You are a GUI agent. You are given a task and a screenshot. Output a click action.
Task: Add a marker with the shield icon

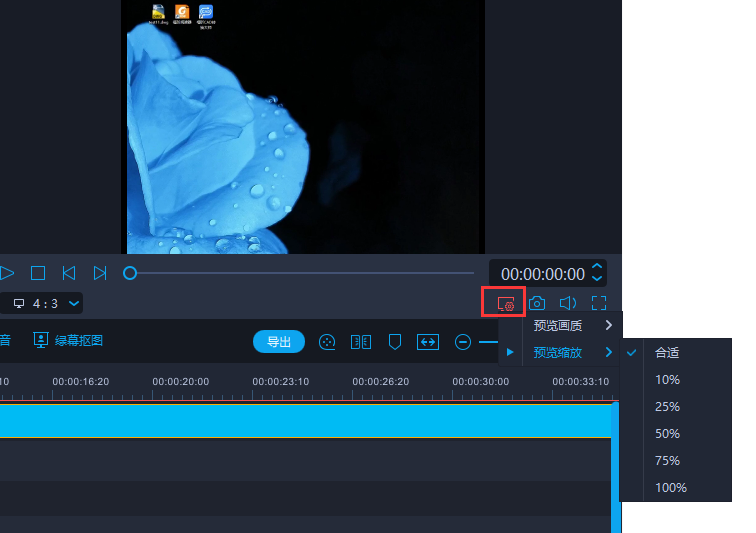[395, 342]
